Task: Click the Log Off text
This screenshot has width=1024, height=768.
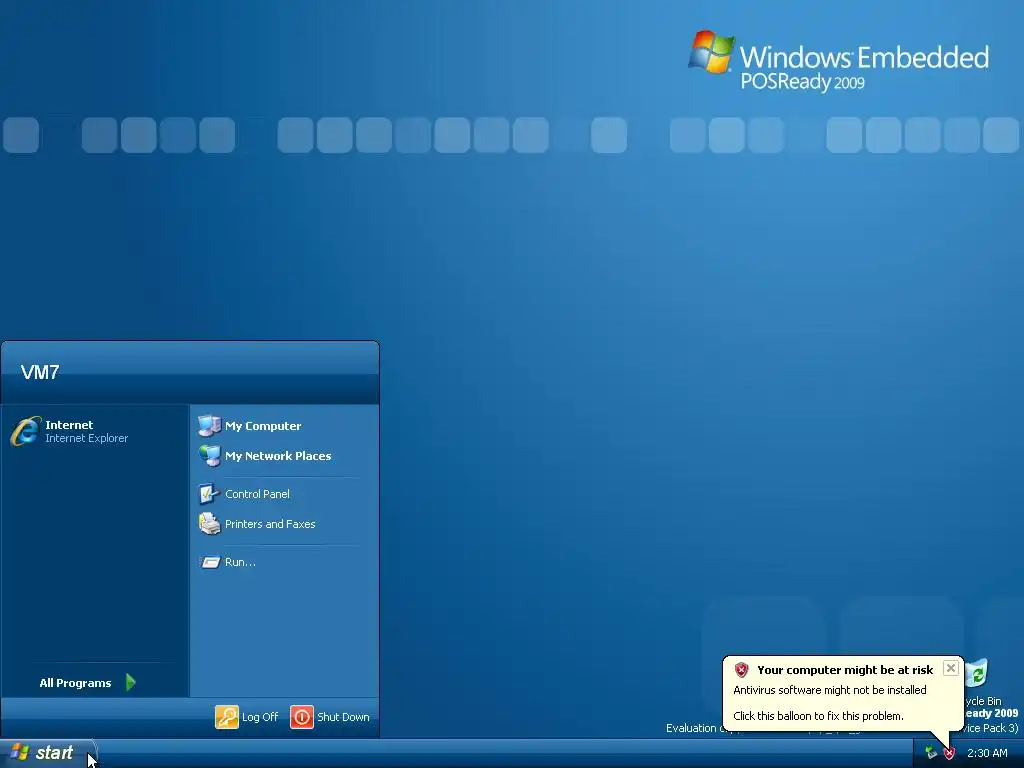Action: click(x=260, y=717)
